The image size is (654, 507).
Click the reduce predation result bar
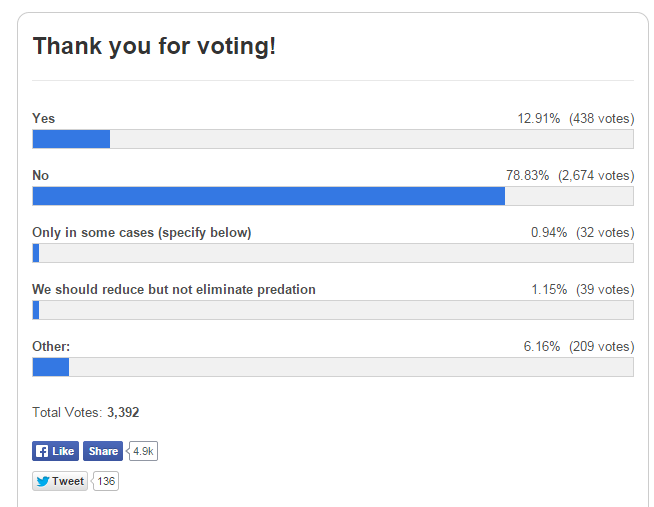pyautogui.click(x=332, y=310)
